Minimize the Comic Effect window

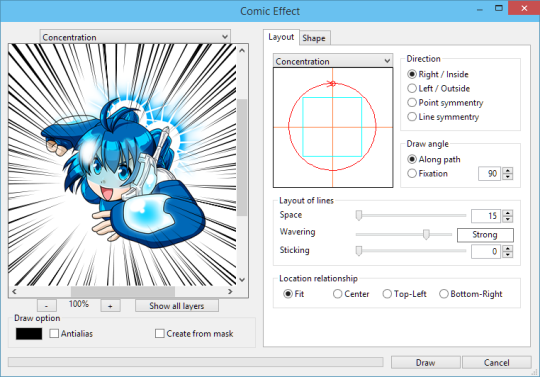point(480,9)
